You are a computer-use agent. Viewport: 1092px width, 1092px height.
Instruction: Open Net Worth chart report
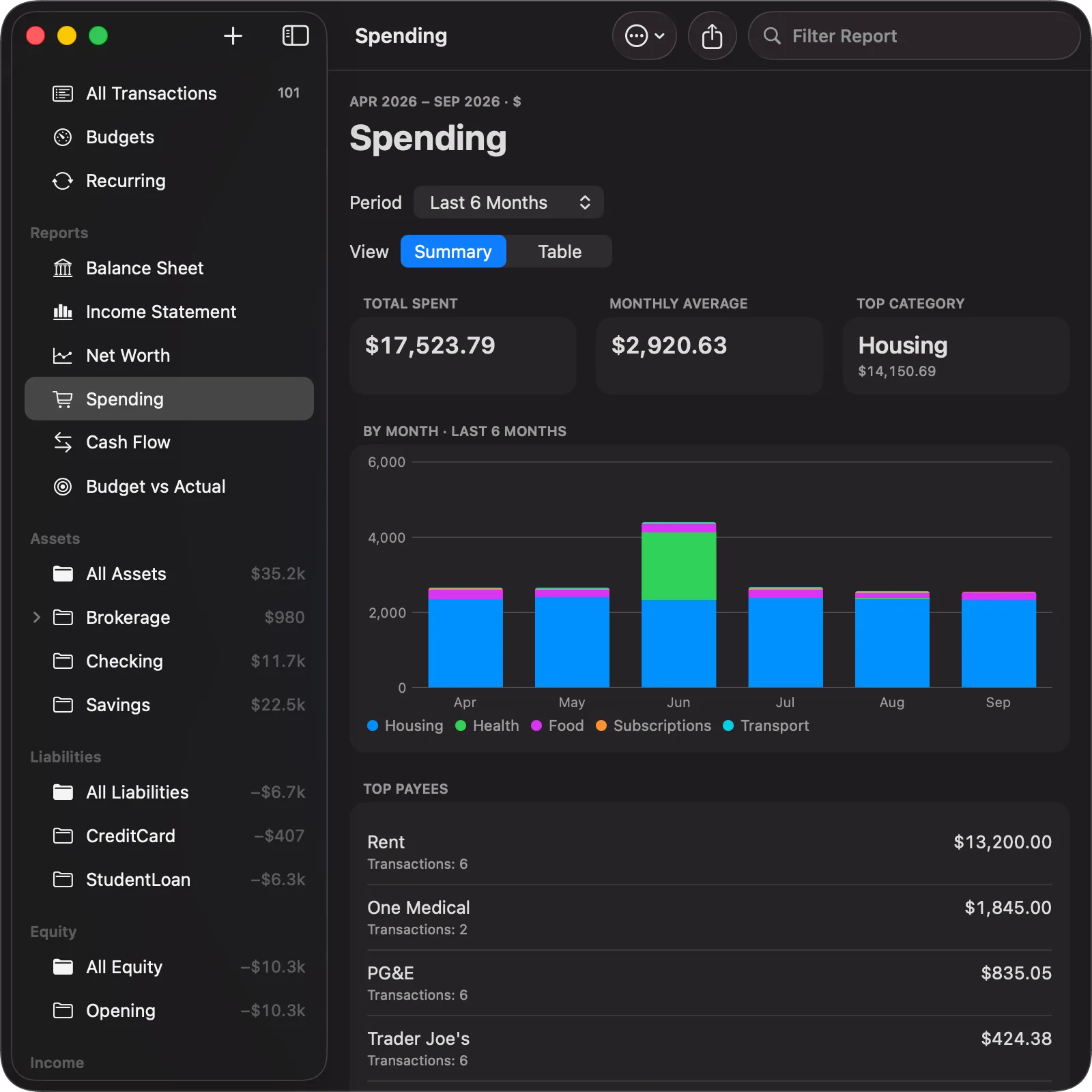169,356
